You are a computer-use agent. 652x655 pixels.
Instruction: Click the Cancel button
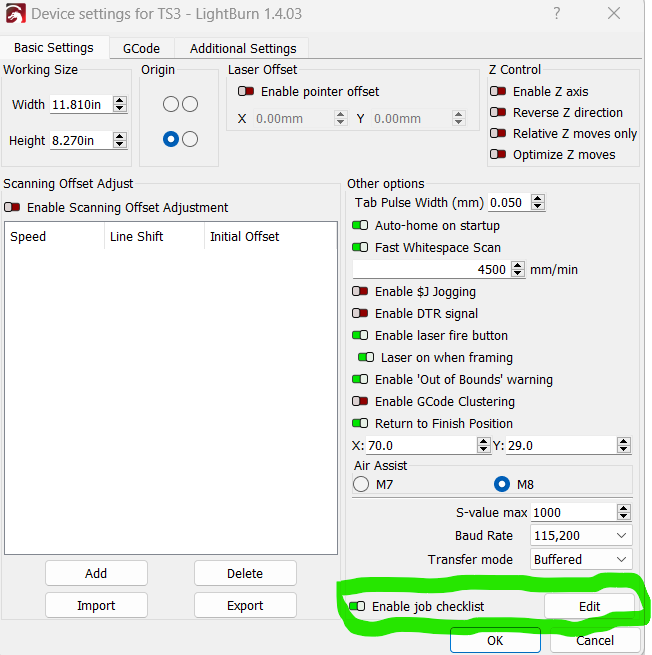click(595, 640)
